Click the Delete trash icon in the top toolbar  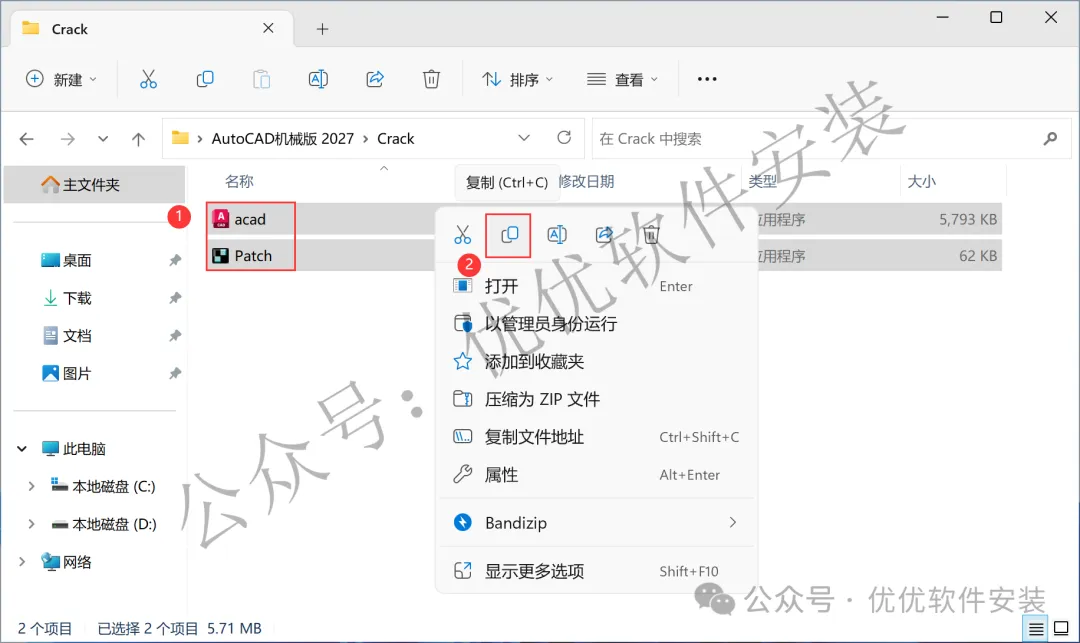click(431, 79)
